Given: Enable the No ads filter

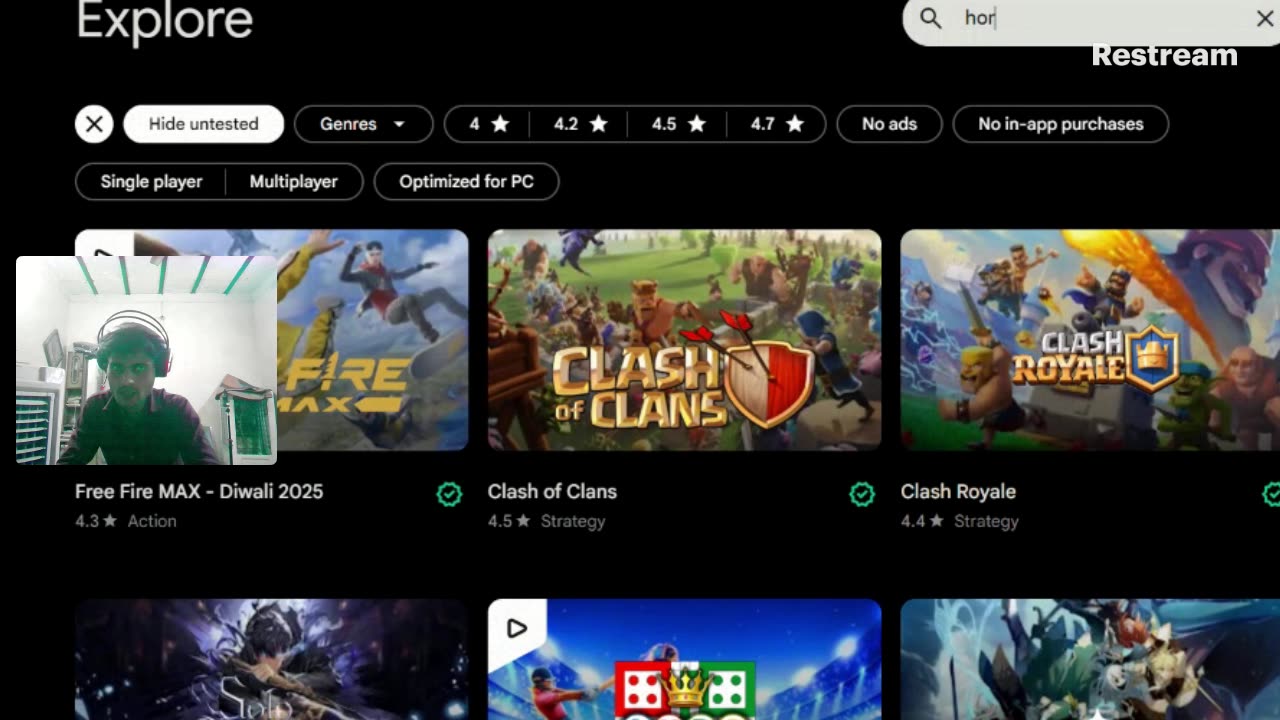Looking at the screenshot, I should pyautogui.click(x=889, y=124).
